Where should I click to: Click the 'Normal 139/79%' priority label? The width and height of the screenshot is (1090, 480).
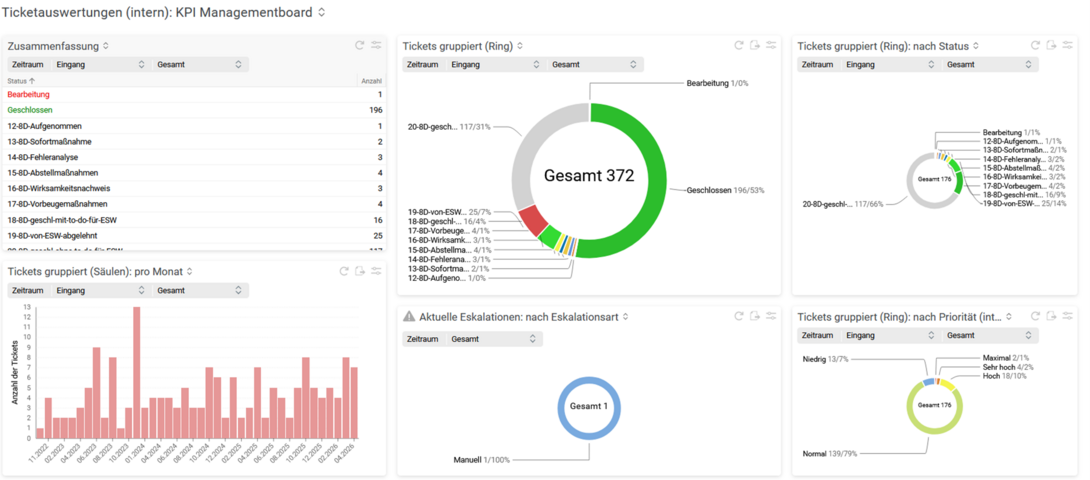tap(830, 454)
